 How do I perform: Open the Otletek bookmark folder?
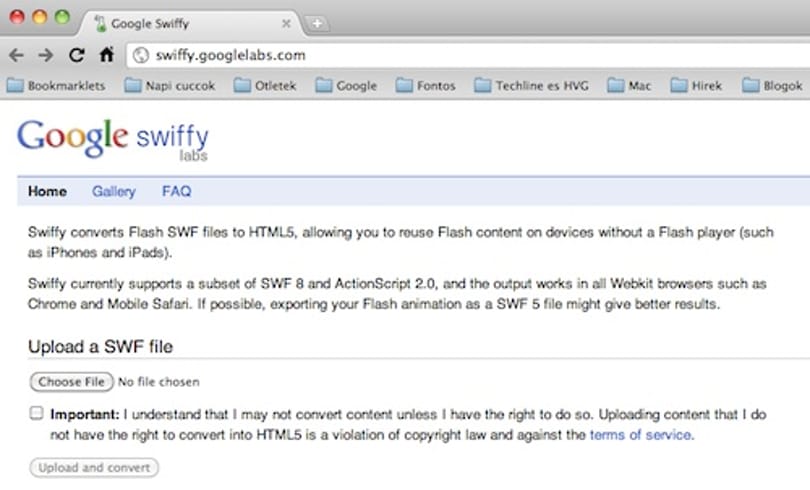pos(265,86)
